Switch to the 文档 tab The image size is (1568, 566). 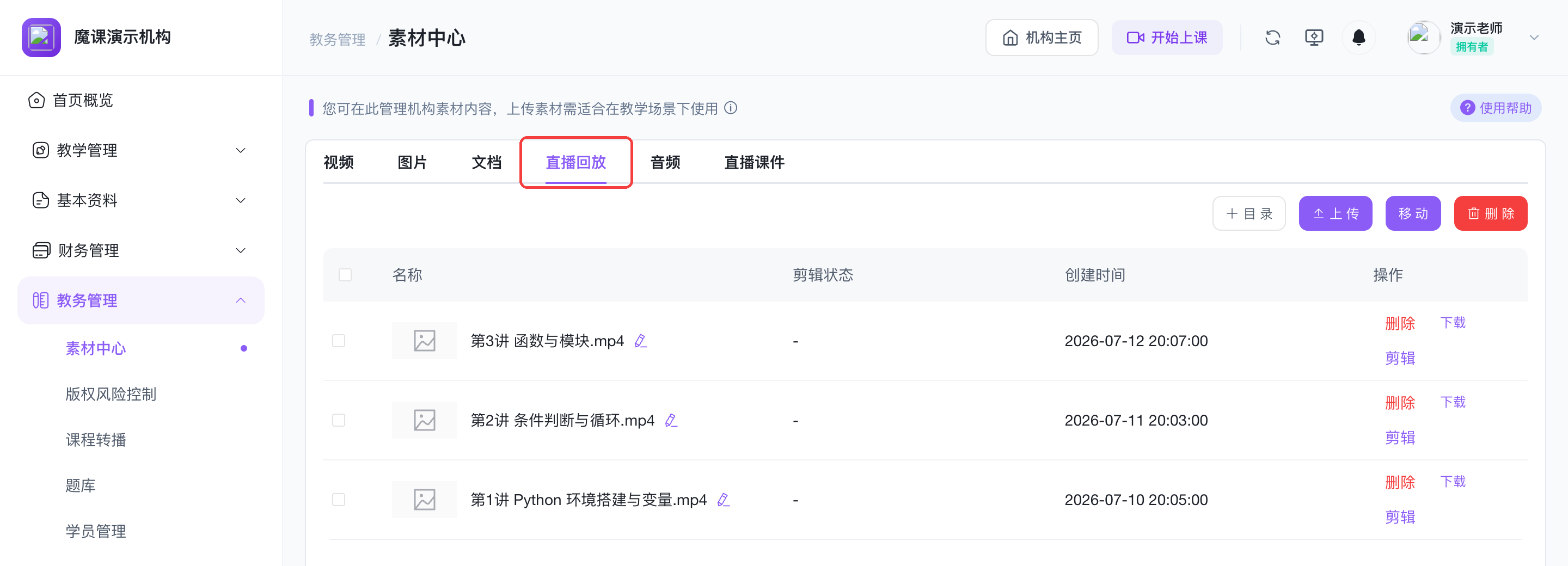click(x=486, y=163)
